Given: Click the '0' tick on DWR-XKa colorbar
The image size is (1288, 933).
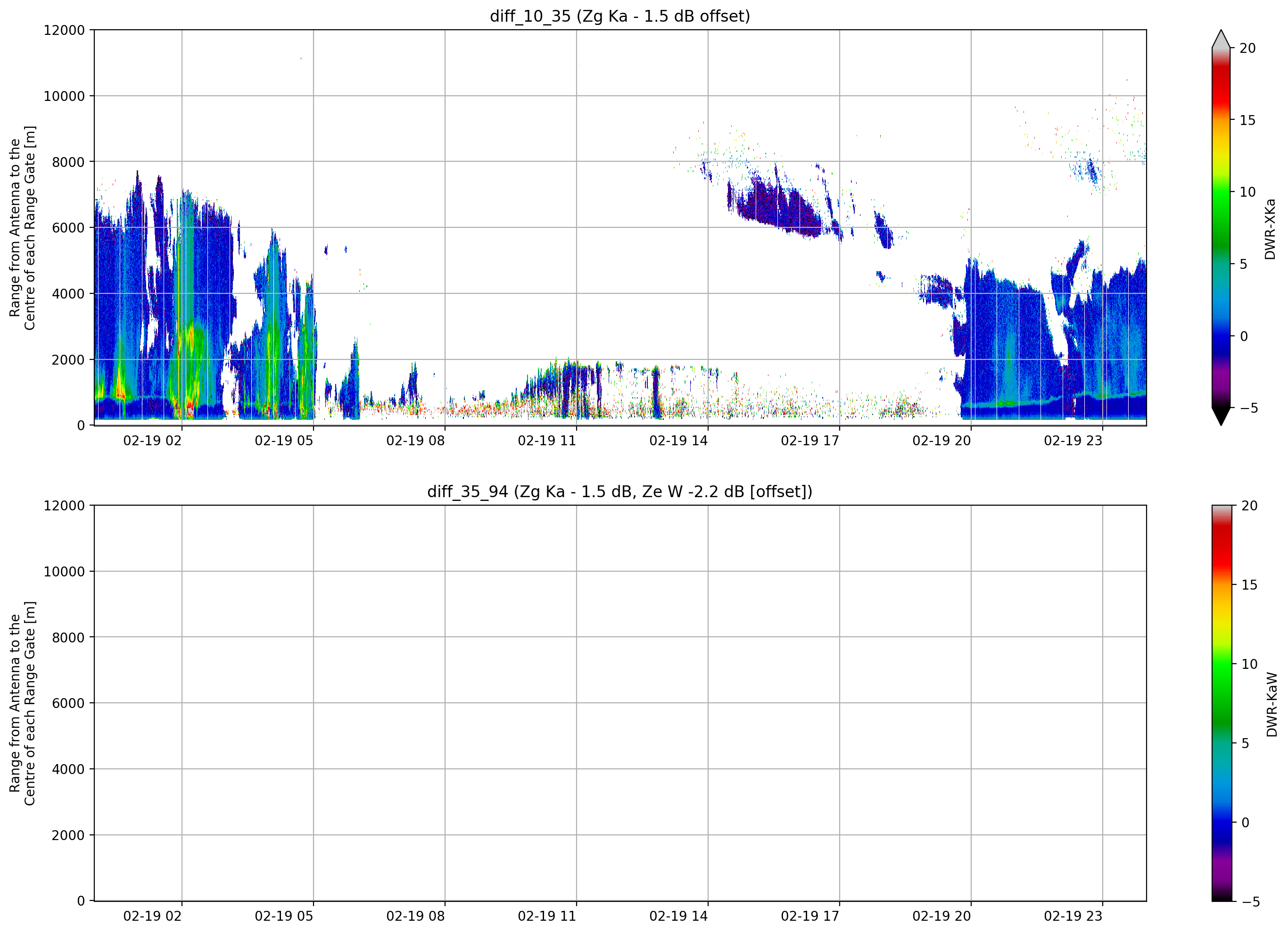Looking at the screenshot, I should (1244, 336).
